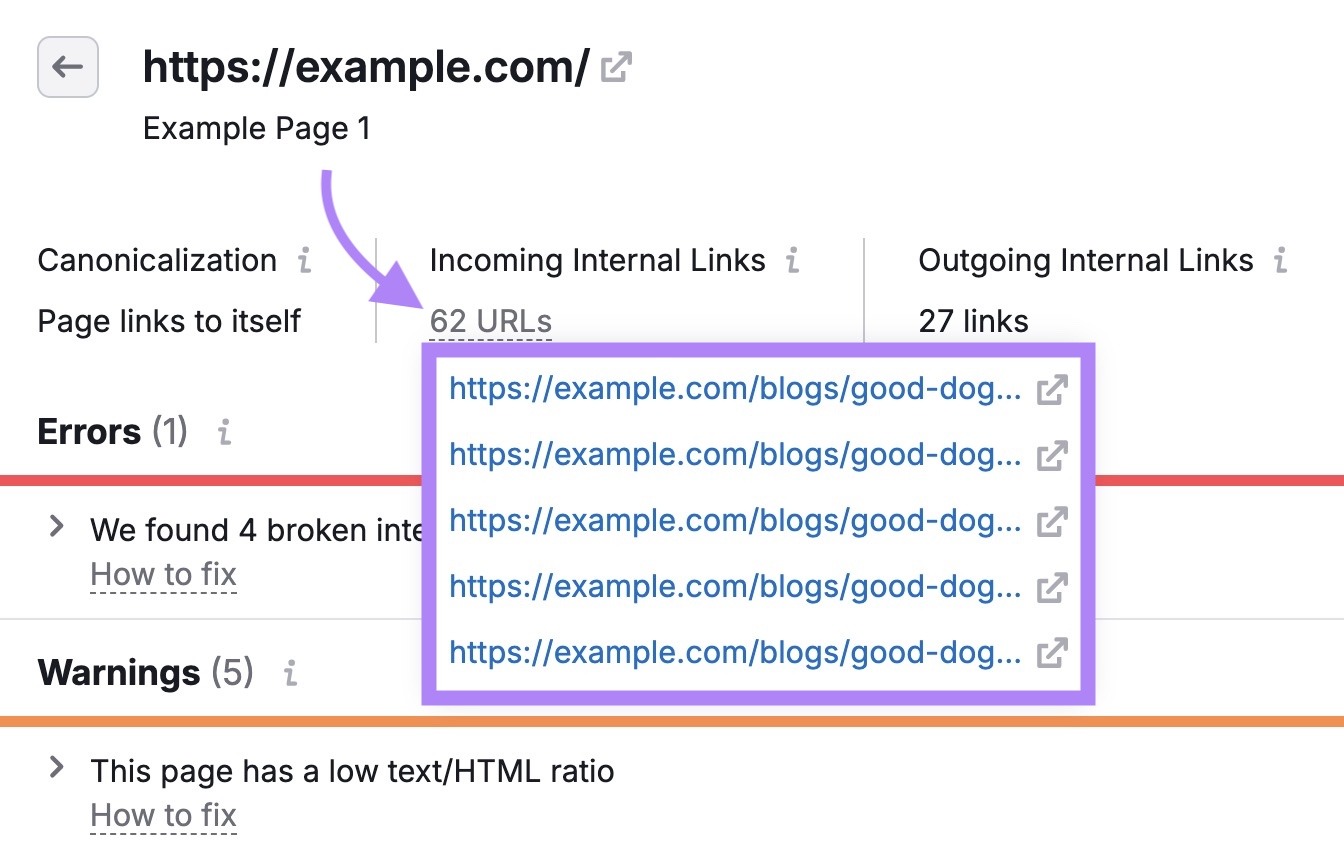This screenshot has height=856, width=1344.
Task: Click the info icon beside Warnings
Action: pyautogui.click(x=288, y=673)
